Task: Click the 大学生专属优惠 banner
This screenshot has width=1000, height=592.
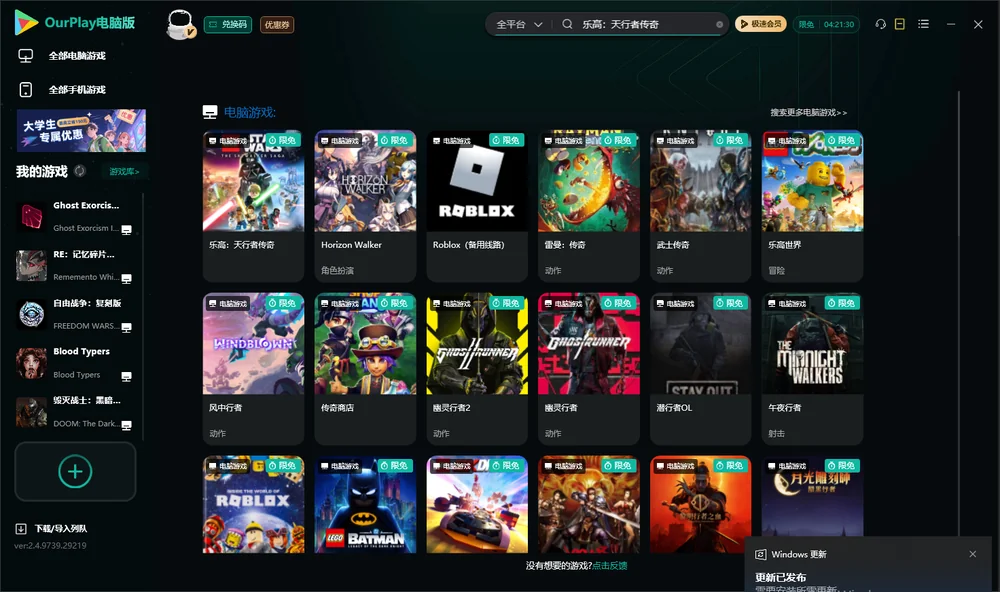Action: point(82,131)
